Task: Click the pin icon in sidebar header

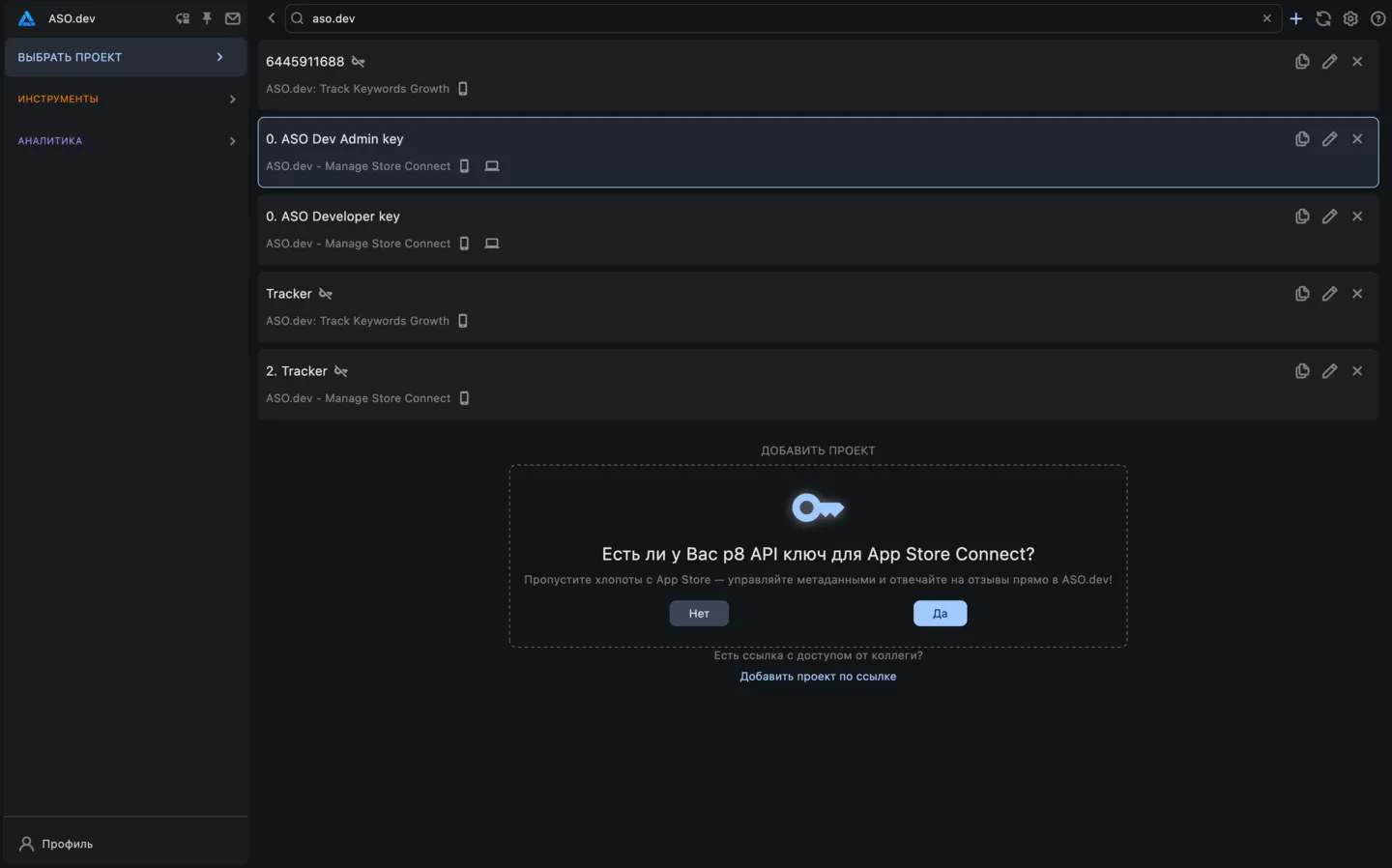Action: tap(207, 18)
